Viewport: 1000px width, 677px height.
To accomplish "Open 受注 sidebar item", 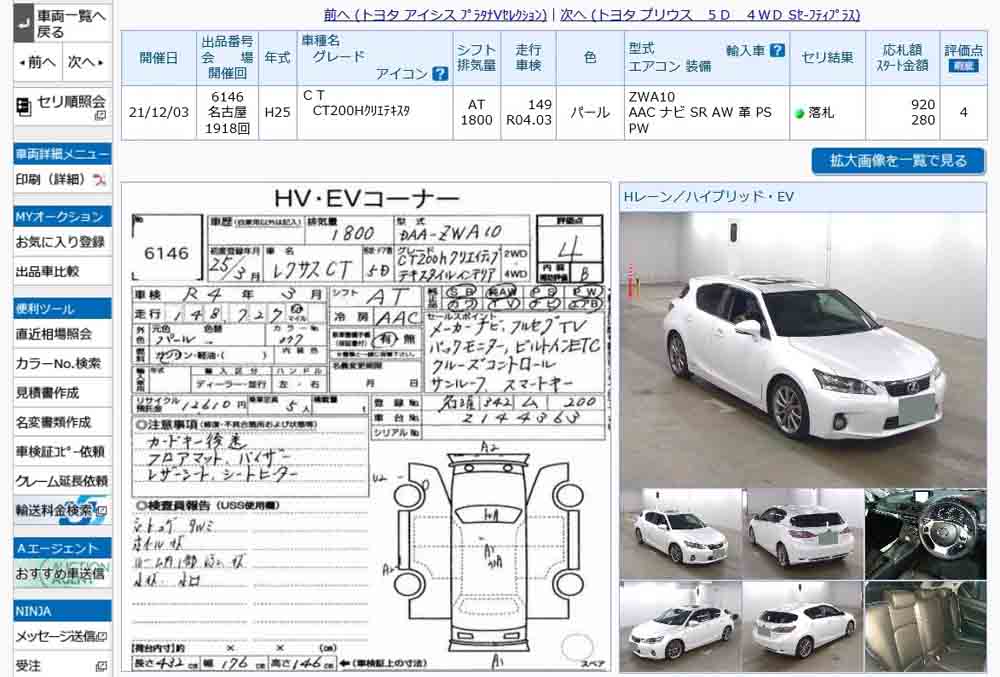I will pos(28,666).
